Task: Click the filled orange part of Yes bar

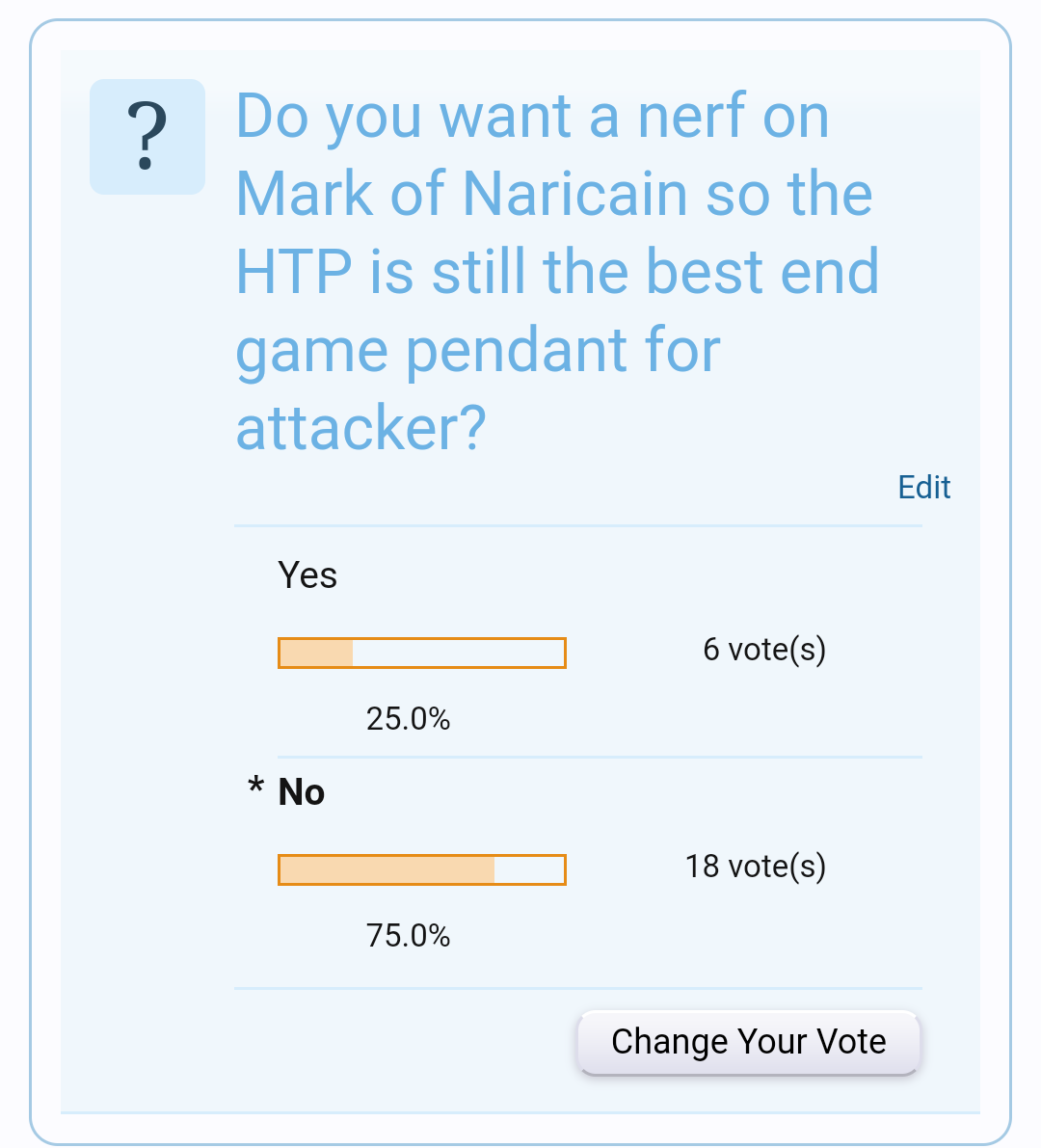Action: (x=316, y=653)
